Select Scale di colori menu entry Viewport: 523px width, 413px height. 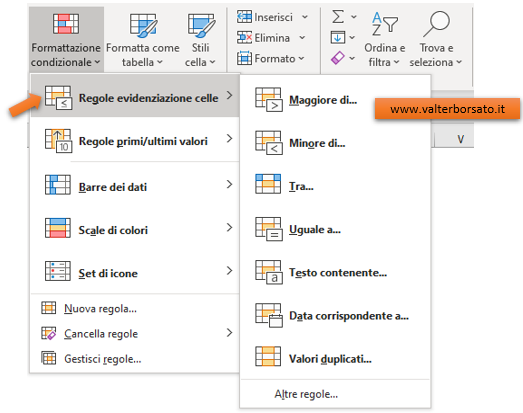(x=135, y=229)
